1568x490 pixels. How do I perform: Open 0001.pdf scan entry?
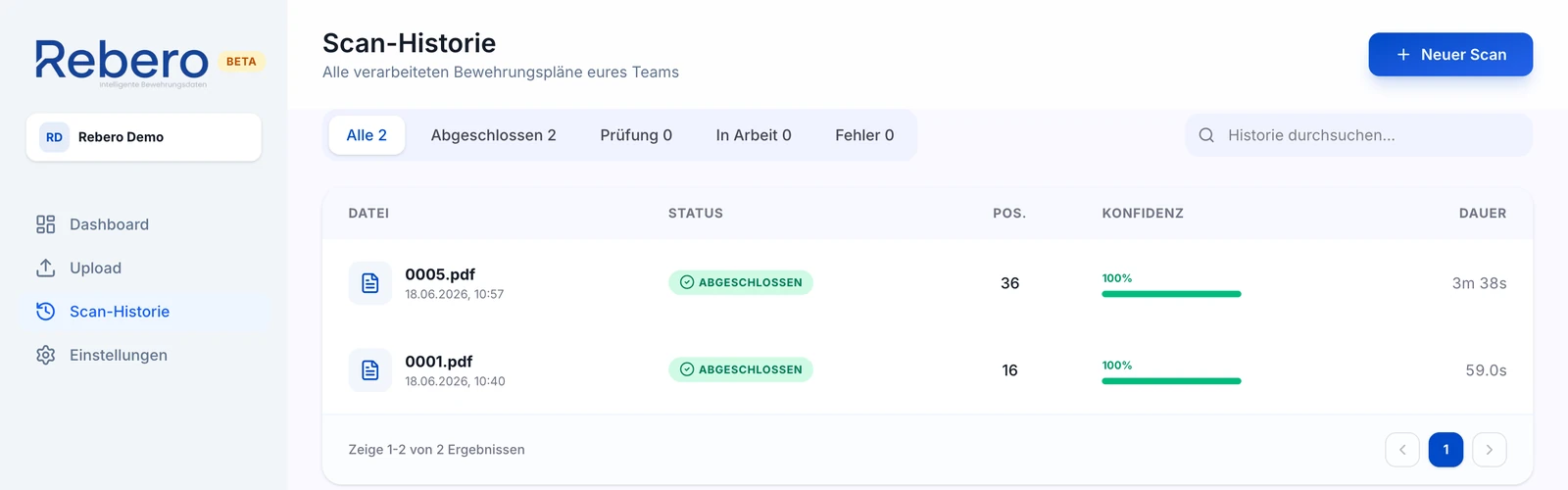click(439, 362)
